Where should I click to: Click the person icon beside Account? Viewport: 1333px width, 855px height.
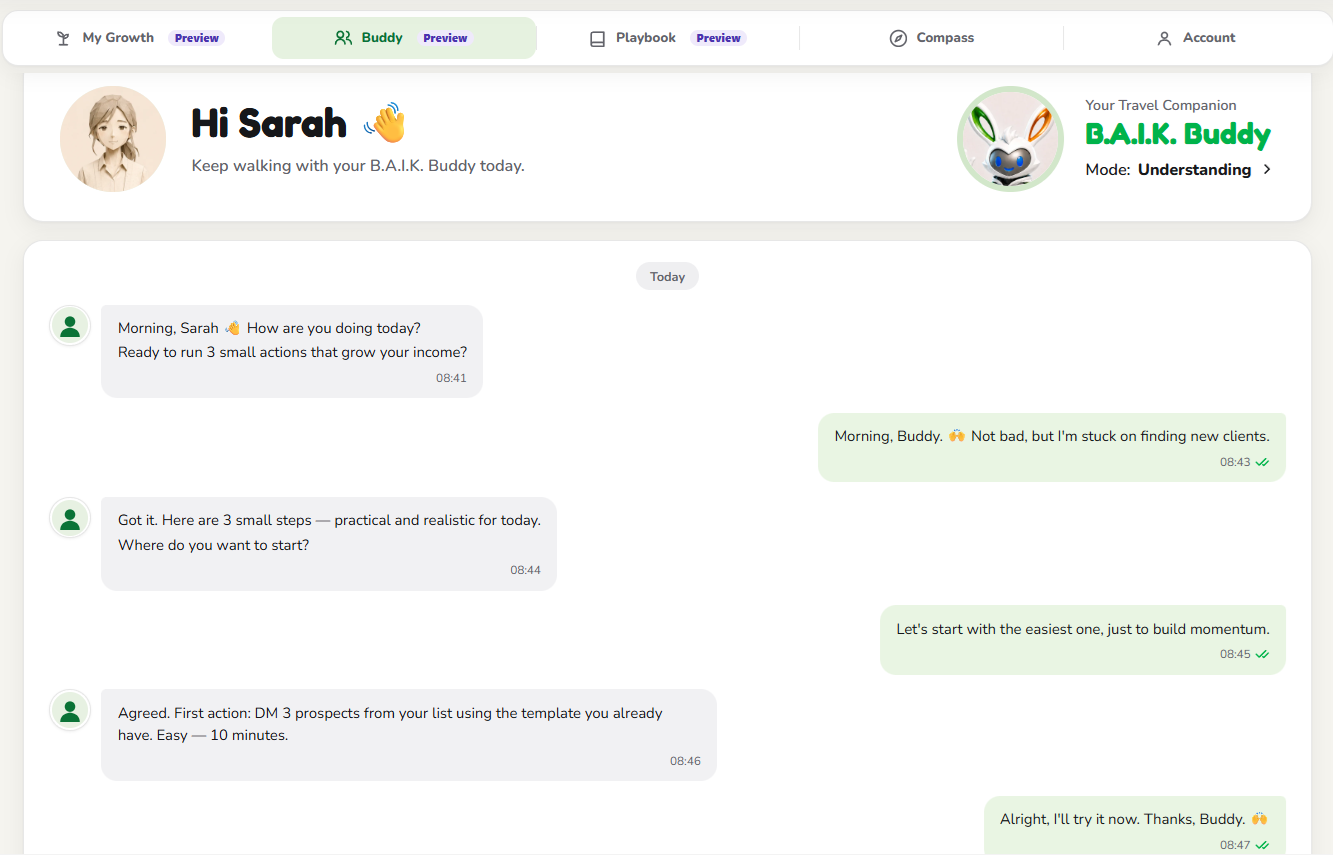1164,38
